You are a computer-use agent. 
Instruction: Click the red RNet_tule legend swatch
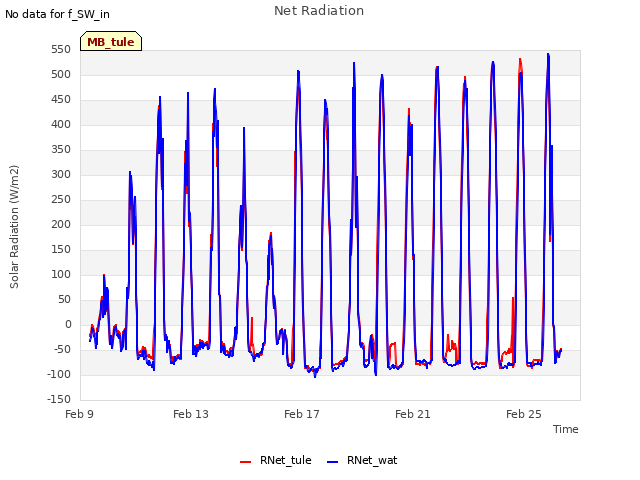(x=245, y=462)
